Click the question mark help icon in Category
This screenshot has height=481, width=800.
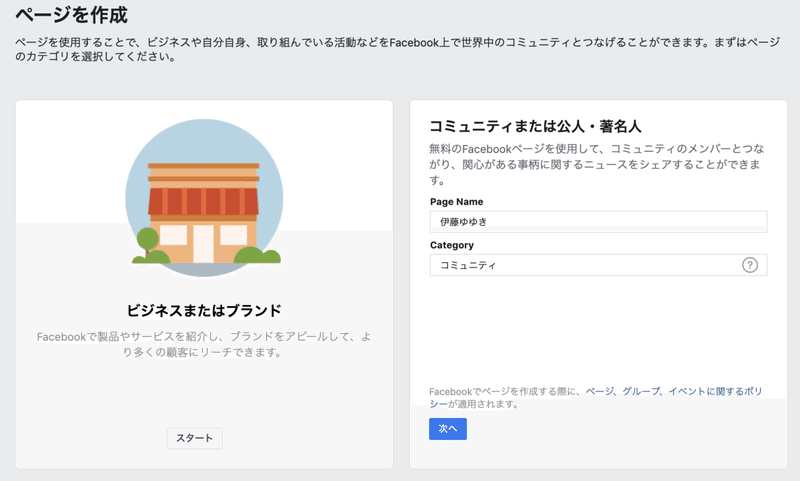pyautogui.click(x=749, y=265)
